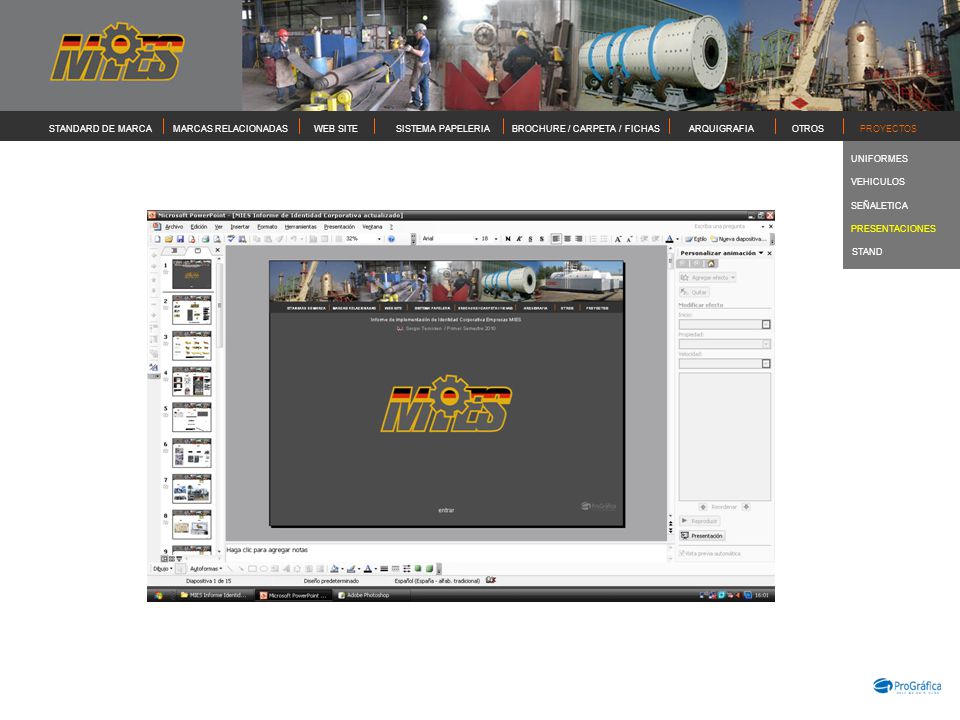
Task: Open the Velocidad combo box in animation pane
Action: (x=724, y=364)
